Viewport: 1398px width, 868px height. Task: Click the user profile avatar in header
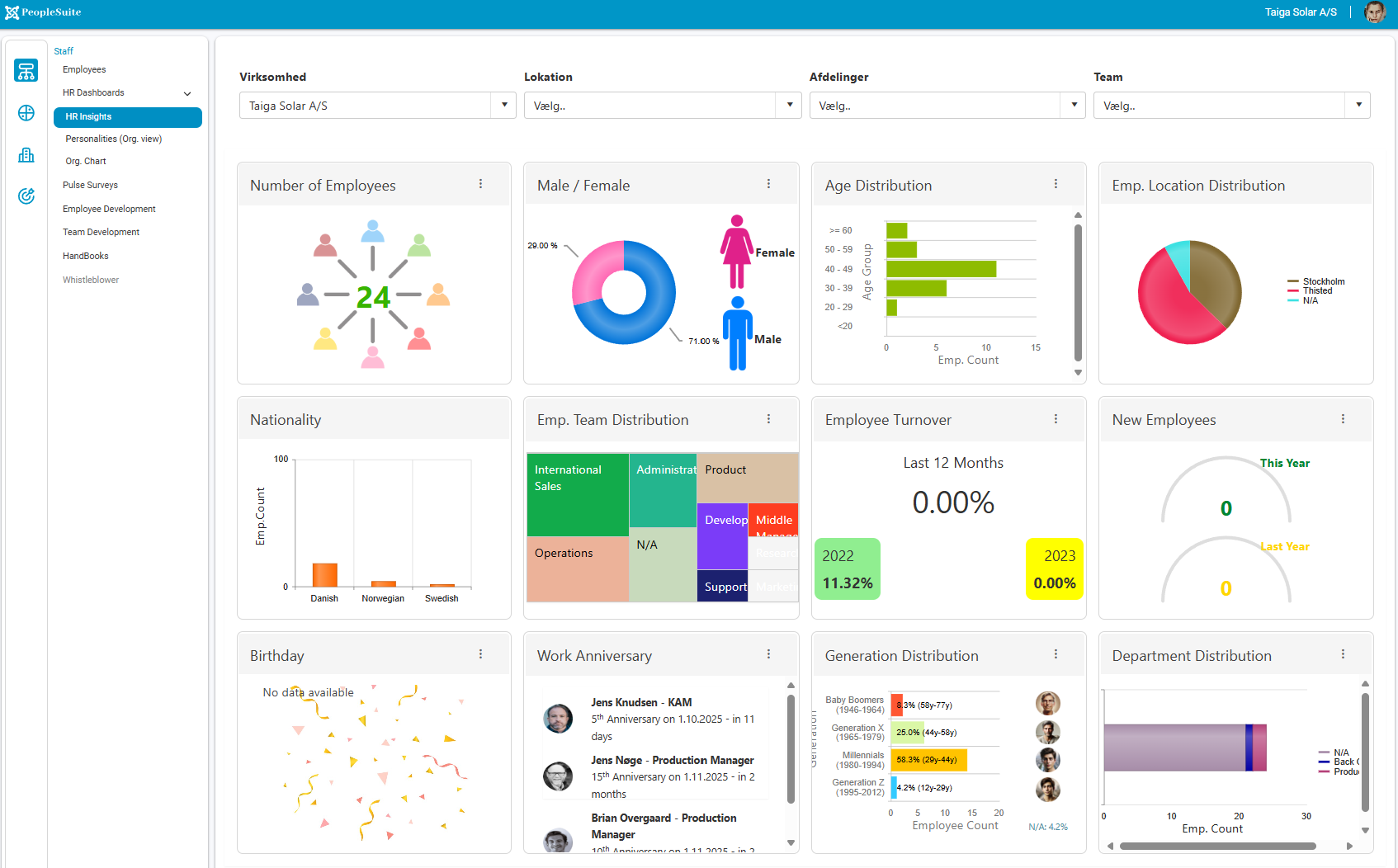pyautogui.click(x=1374, y=12)
